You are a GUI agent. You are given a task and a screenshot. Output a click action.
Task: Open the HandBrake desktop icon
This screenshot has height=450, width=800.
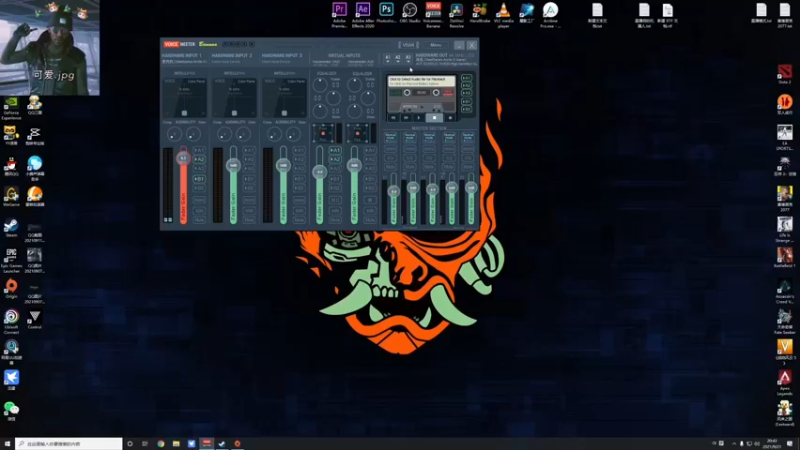click(x=480, y=13)
